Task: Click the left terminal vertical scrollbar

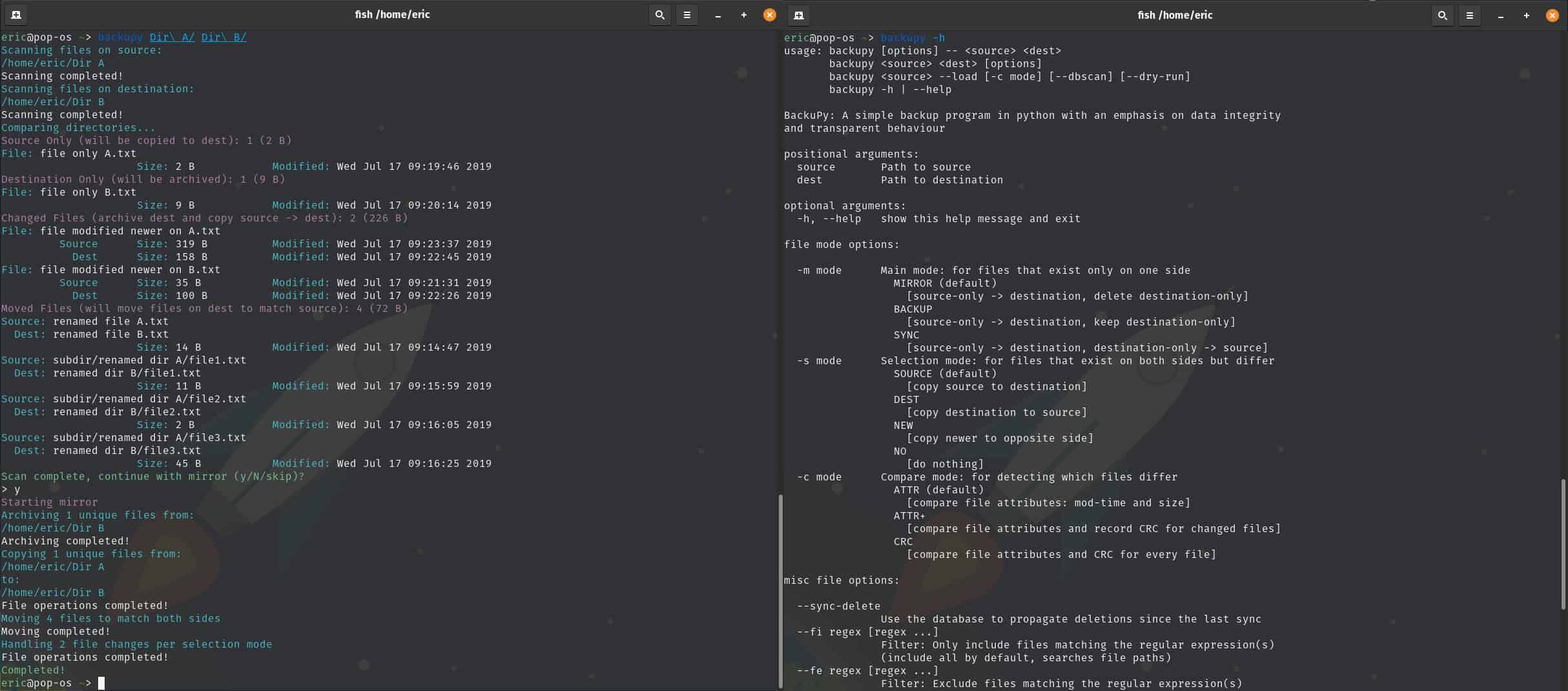Action: coord(780,591)
